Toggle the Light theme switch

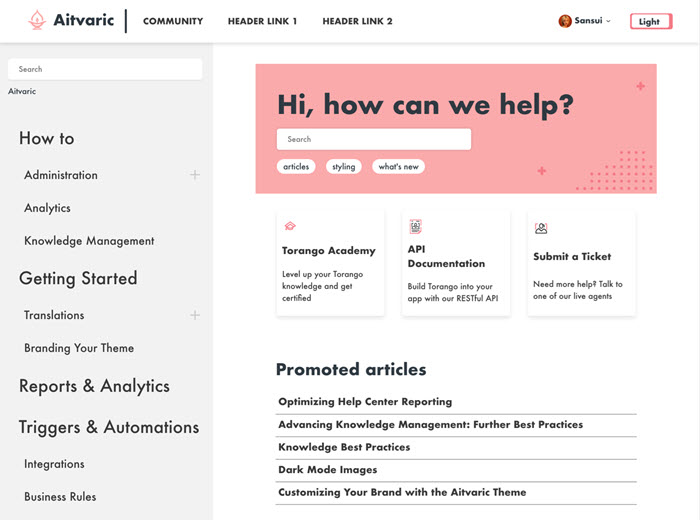[x=650, y=21]
